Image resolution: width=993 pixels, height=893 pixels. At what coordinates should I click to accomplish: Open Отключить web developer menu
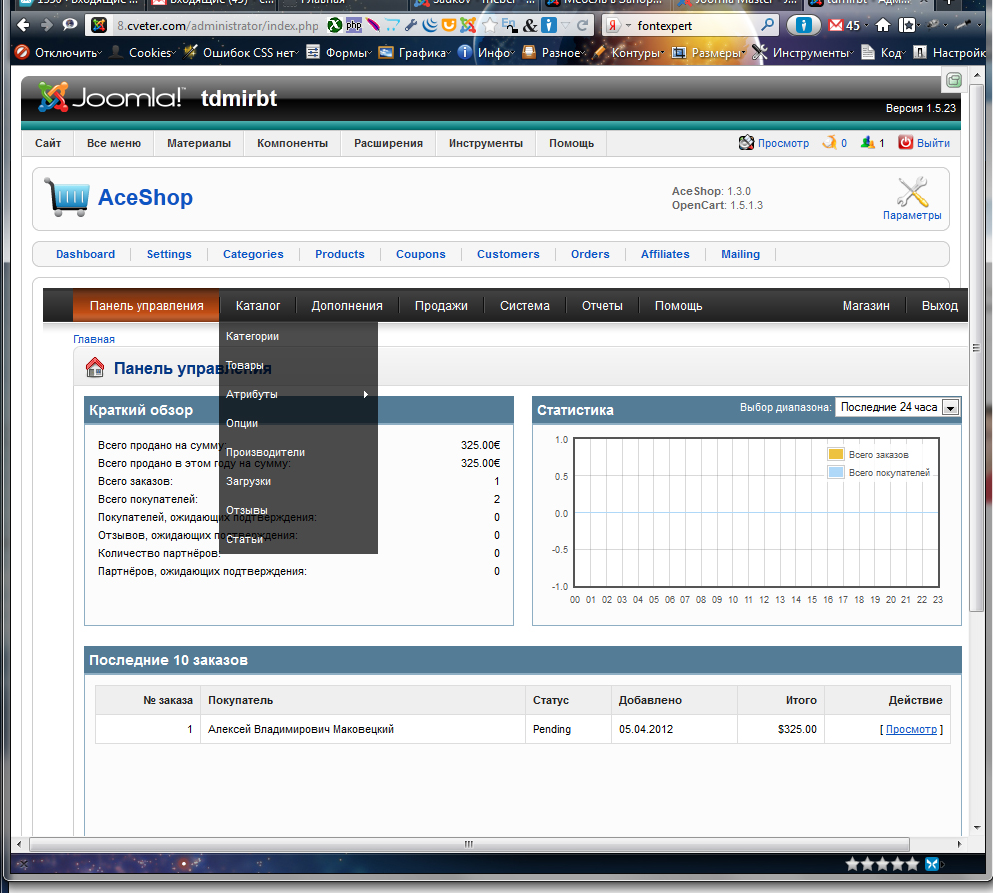tap(59, 53)
